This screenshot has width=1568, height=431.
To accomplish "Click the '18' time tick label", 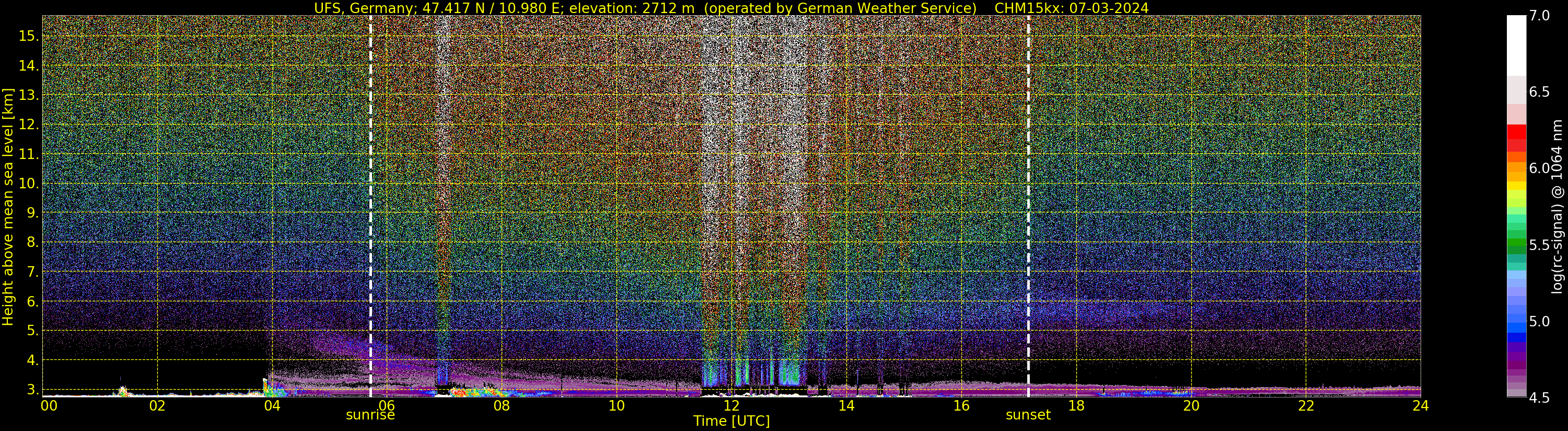I will coord(1076,405).
